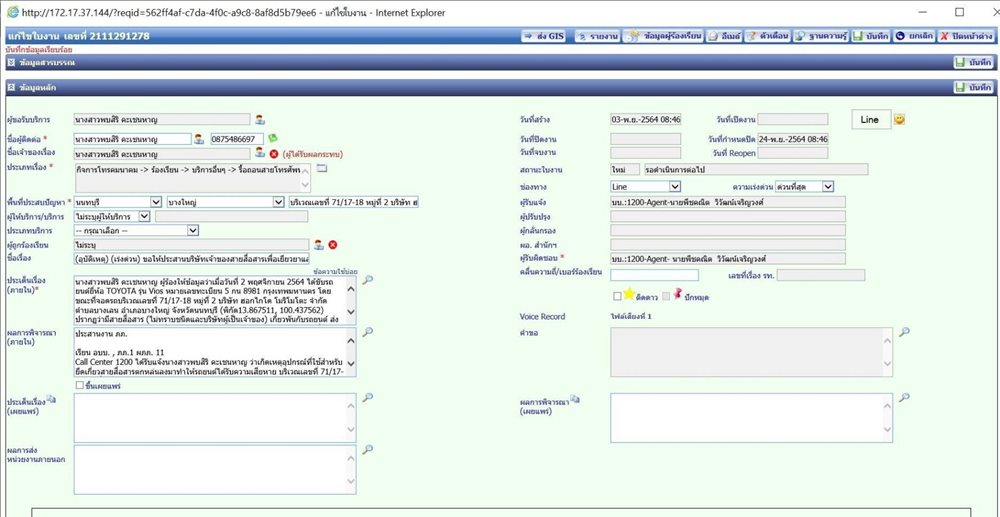Click red remove icon beside ชื่อเจ้าของเรื่อง
The width and height of the screenshot is (1000, 517).
tap(274, 154)
